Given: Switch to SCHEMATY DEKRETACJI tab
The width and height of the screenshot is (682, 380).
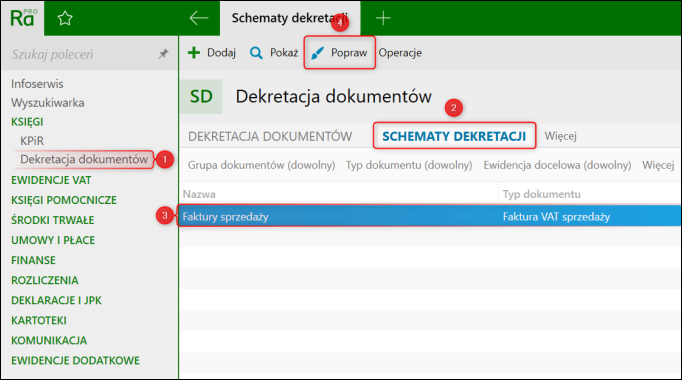Looking at the screenshot, I should tap(454, 136).
